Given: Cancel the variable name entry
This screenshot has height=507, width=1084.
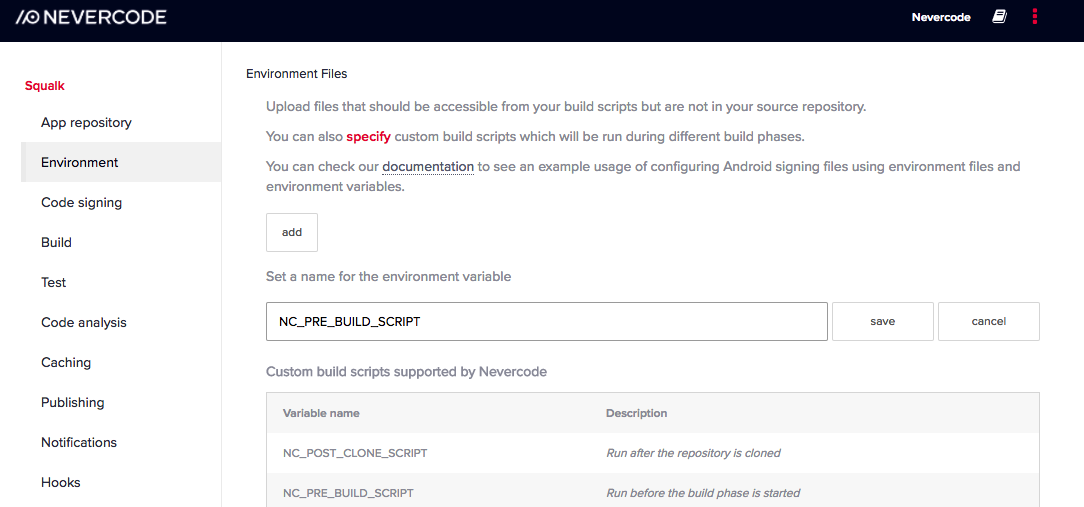Looking at the screenshot, I should (989, 322).
